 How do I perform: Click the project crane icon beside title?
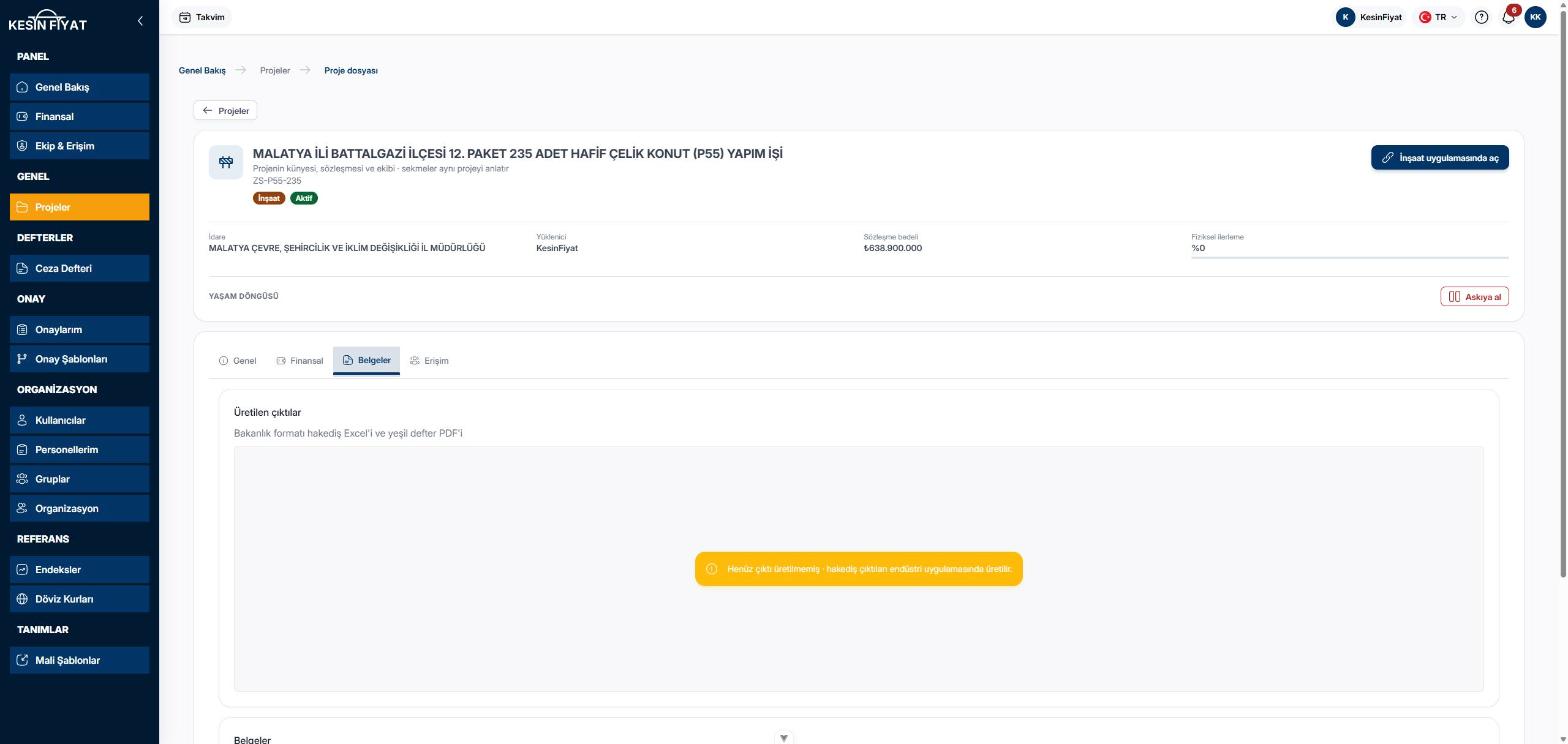(x=226, y=162)
